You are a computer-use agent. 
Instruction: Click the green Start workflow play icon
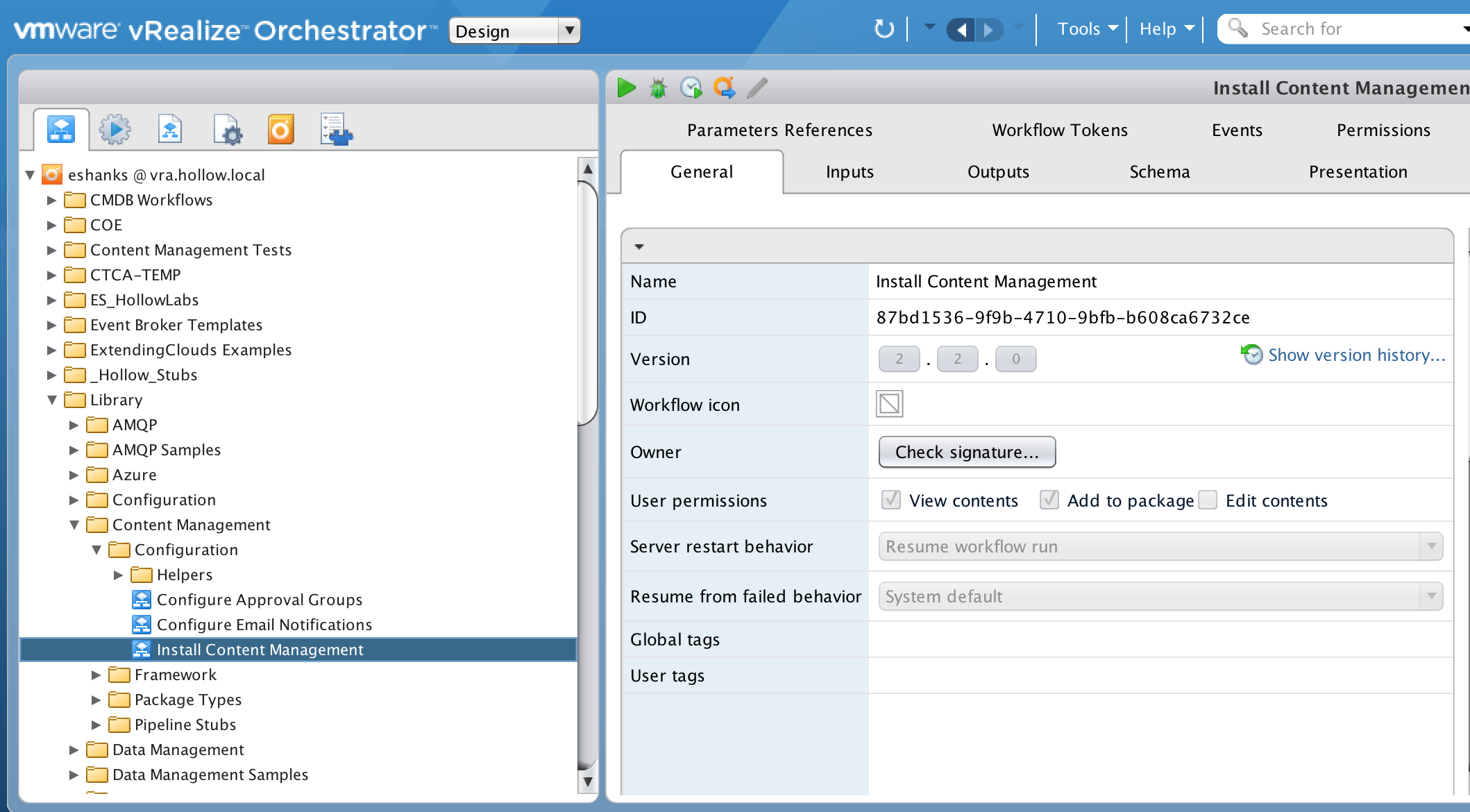point(626,87)
